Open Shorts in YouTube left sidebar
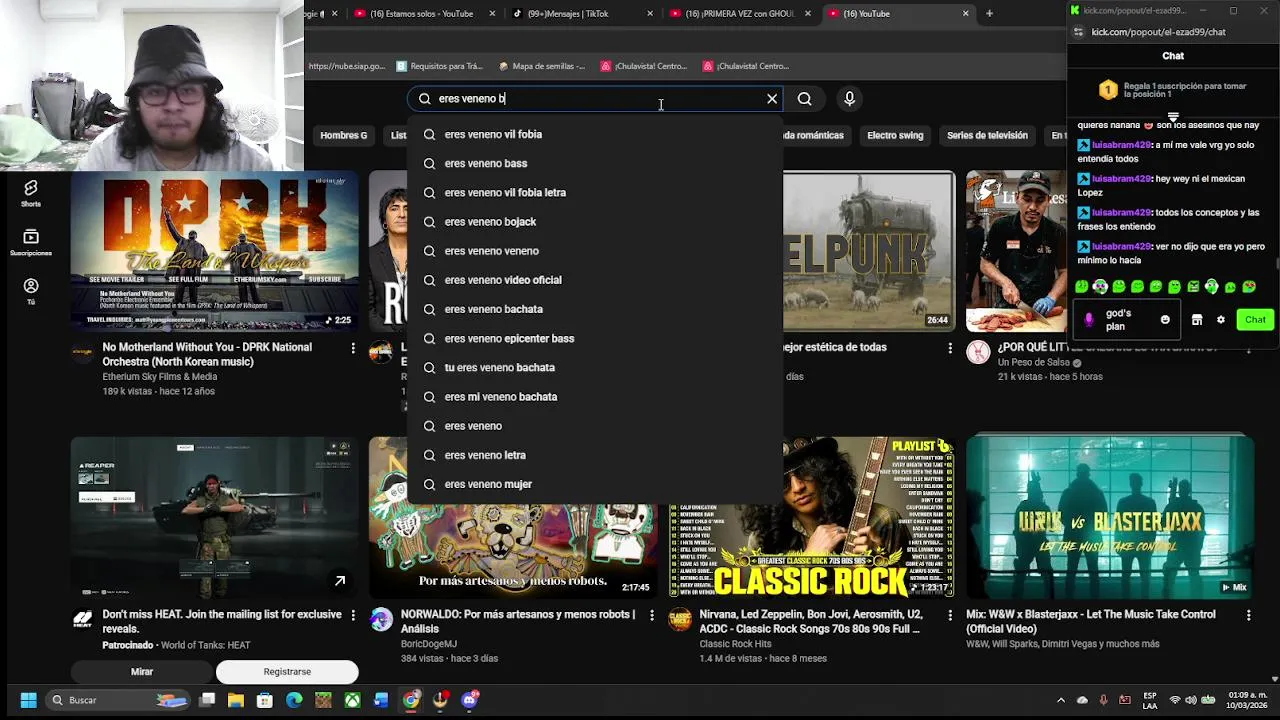This screenshot has width=1280, height=720. [x=31, y=193]
